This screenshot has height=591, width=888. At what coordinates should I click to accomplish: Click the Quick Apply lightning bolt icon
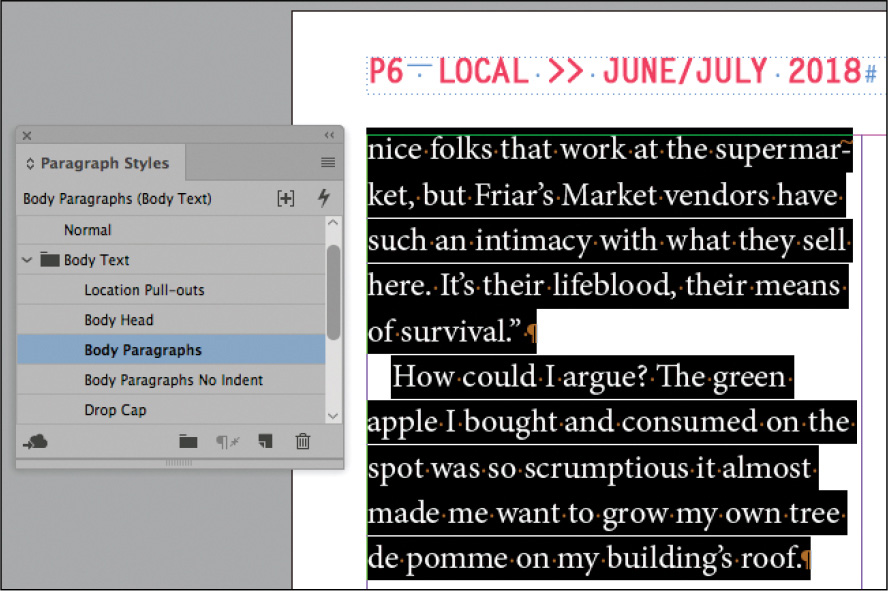point(324,198)
